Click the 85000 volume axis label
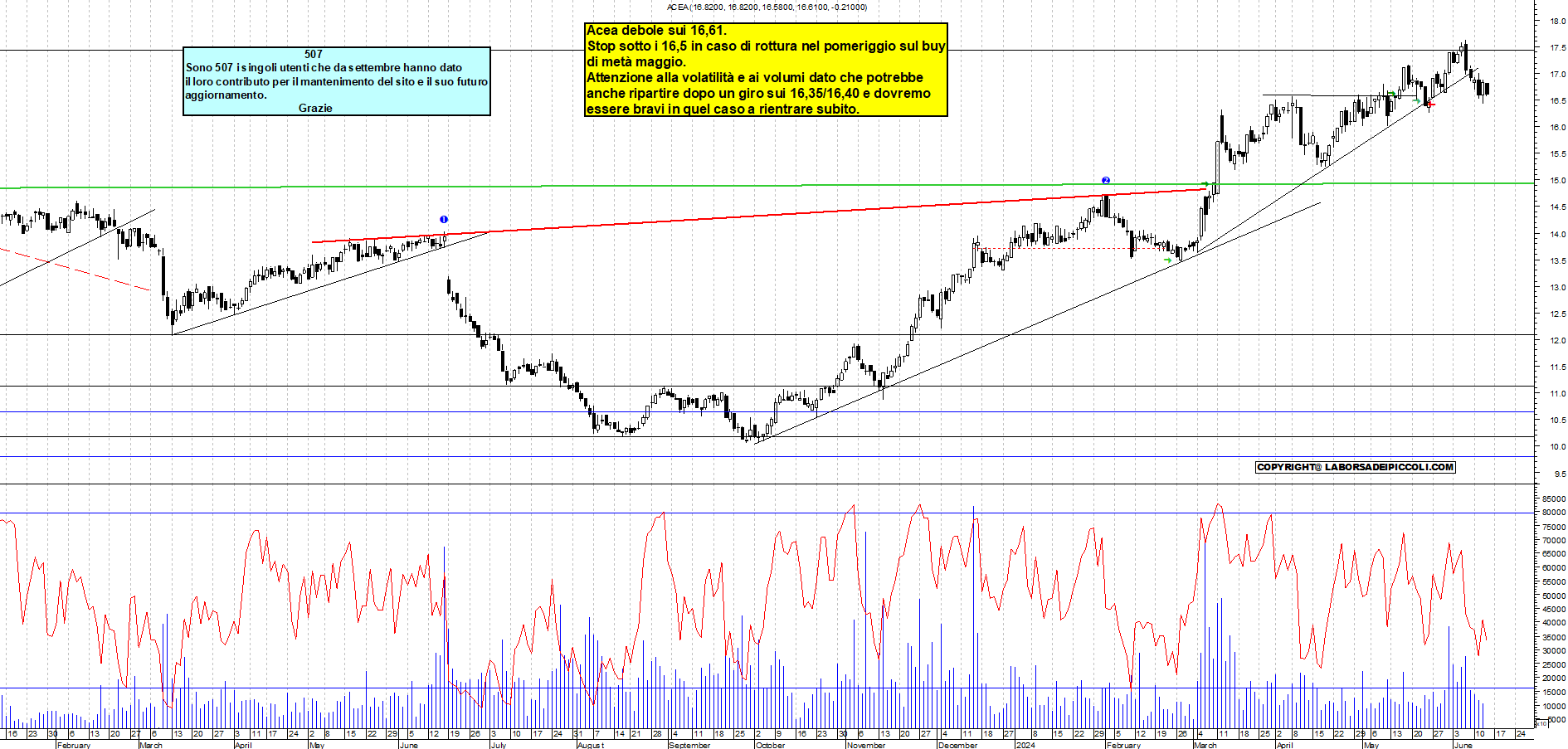Viewport: 1568px width, 749px height. [1554, 499]
